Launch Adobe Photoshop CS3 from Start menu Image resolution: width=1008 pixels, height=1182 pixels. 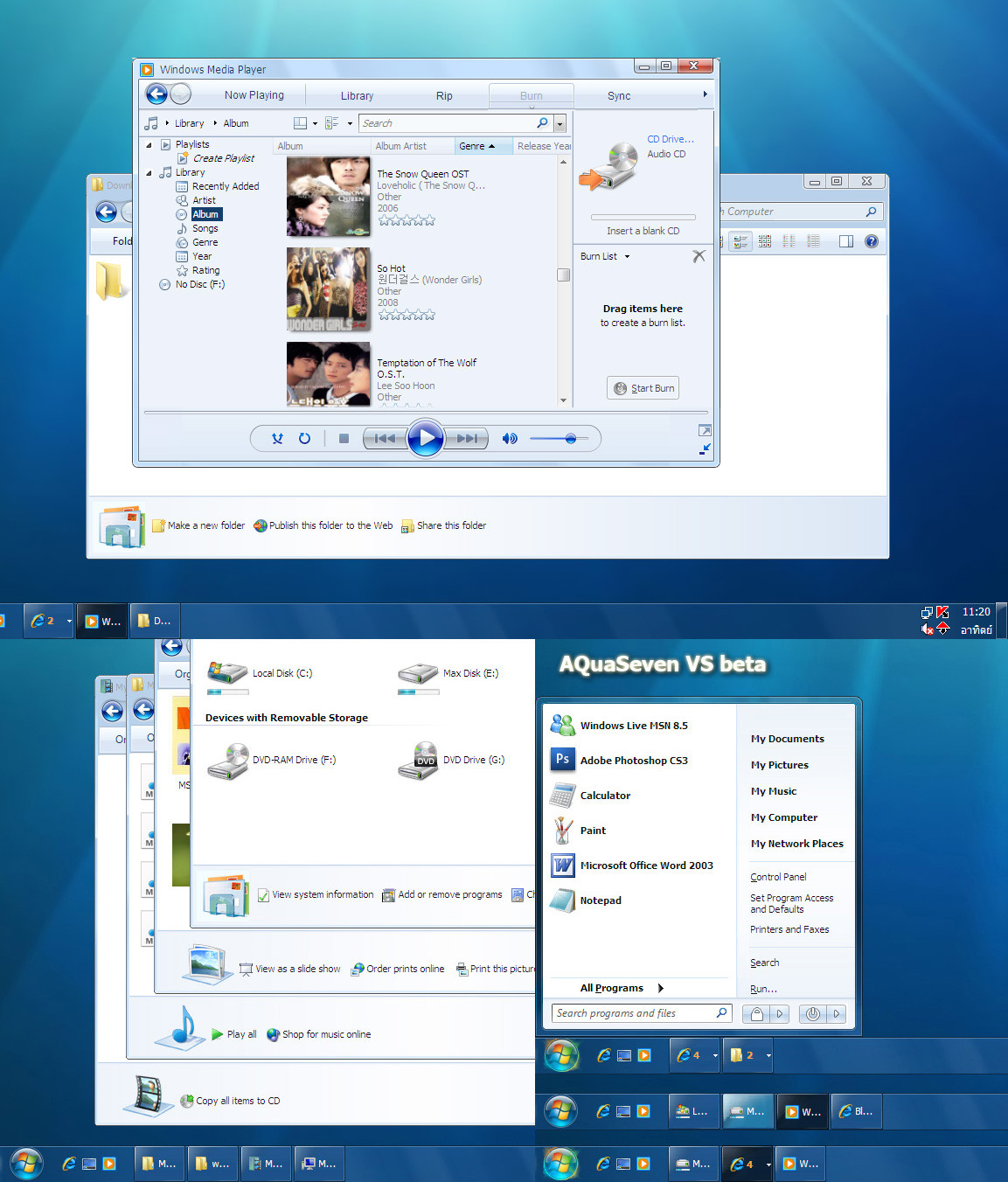[x=620, y=761]
